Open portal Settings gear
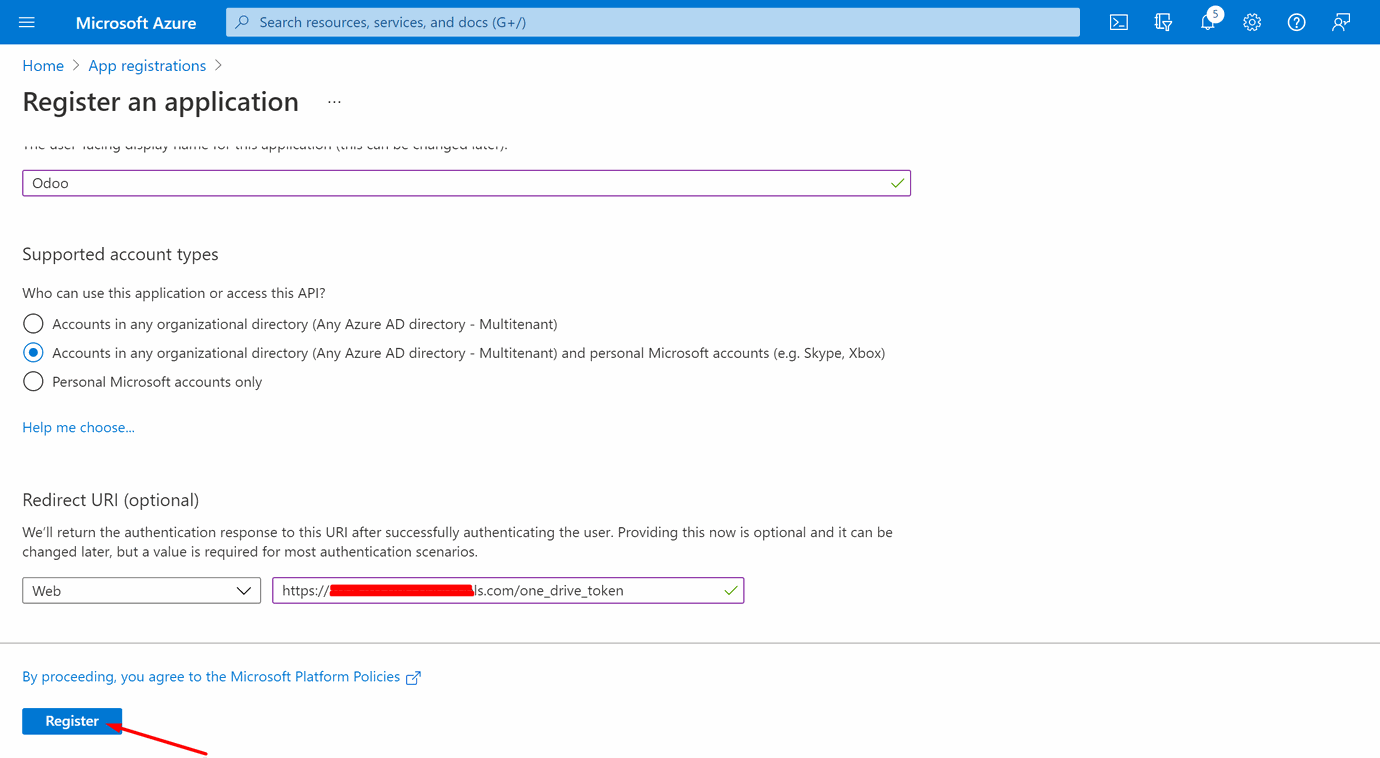Screen dimensions: 1380x758 (x=1252, y=22)
